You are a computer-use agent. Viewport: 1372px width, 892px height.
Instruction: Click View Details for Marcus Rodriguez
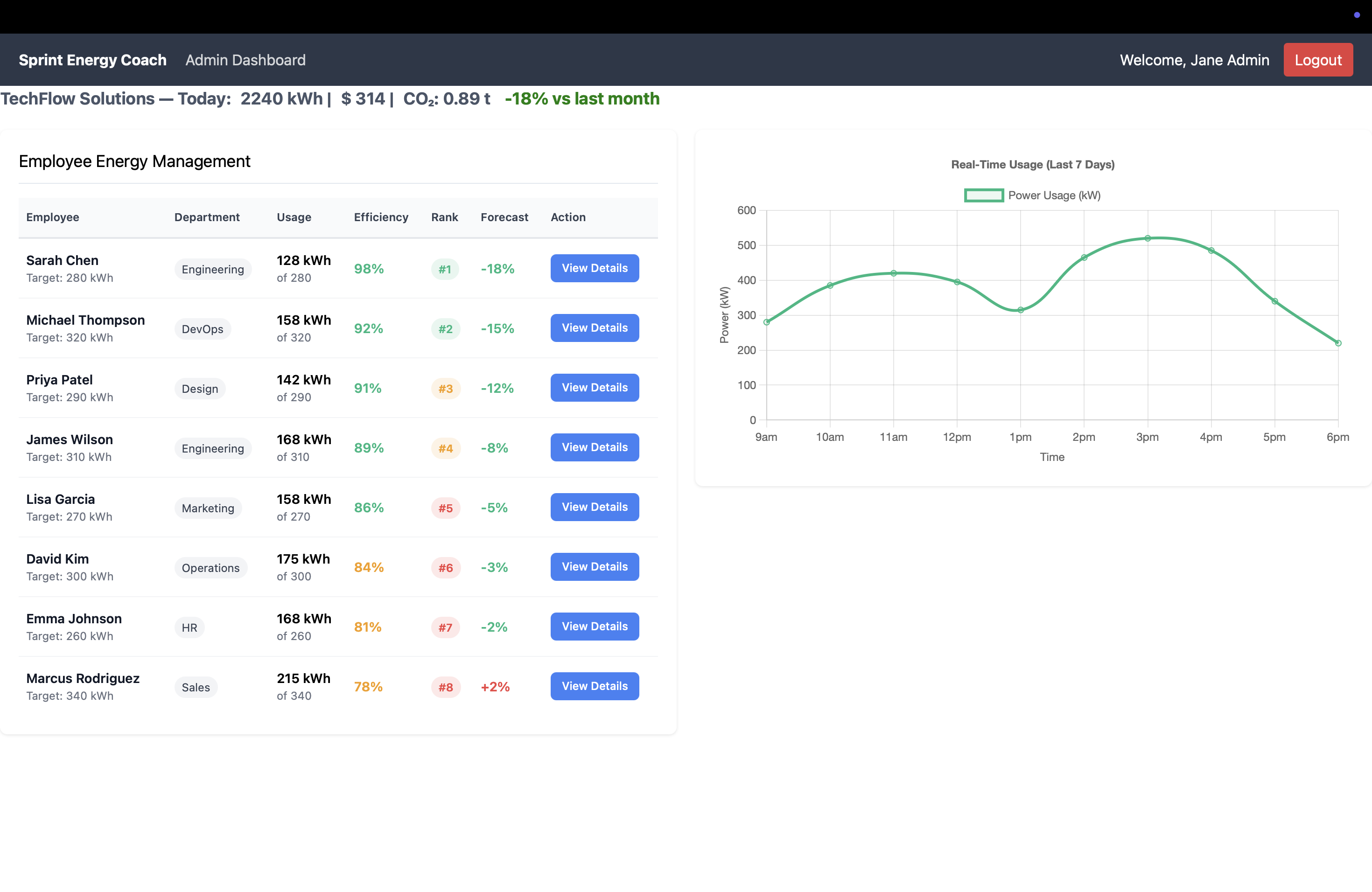[595, 686]
